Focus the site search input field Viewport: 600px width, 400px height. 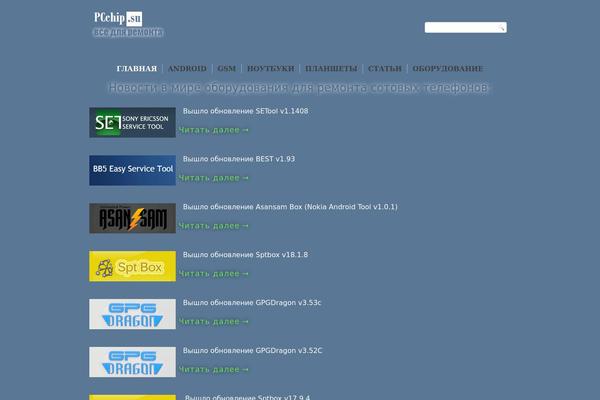click(465, 27)
